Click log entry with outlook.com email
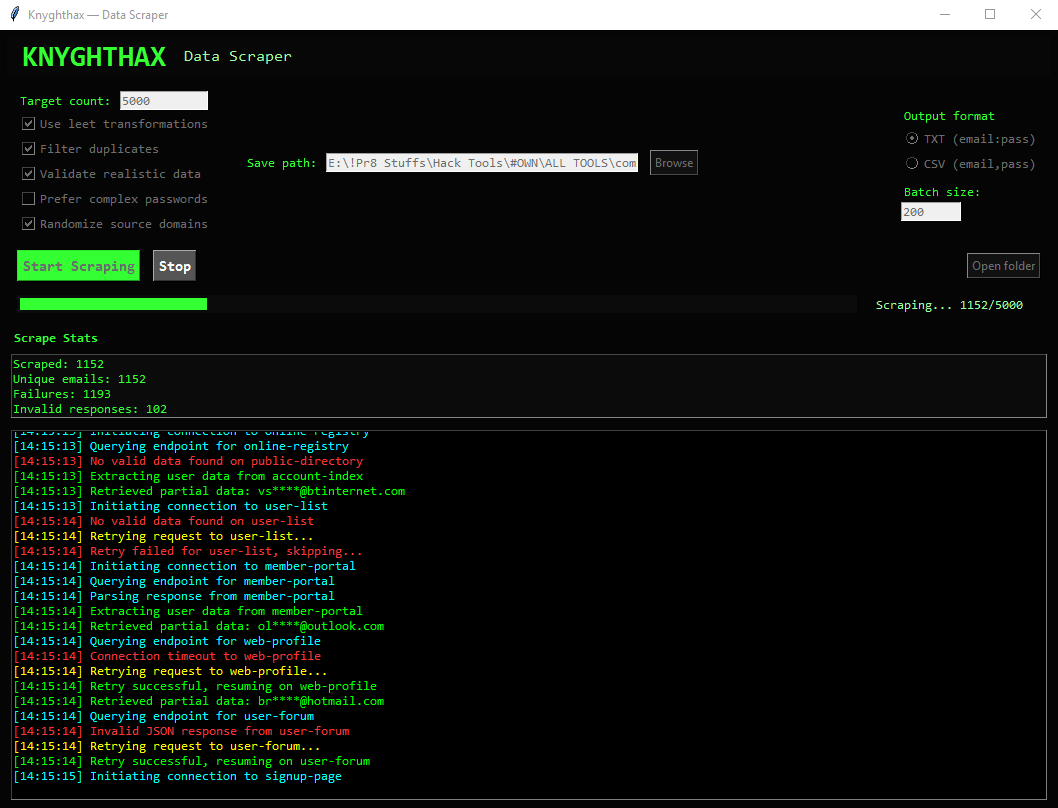Image resolution: width=1058 pixels, height=808 pixels. [199, 626]
